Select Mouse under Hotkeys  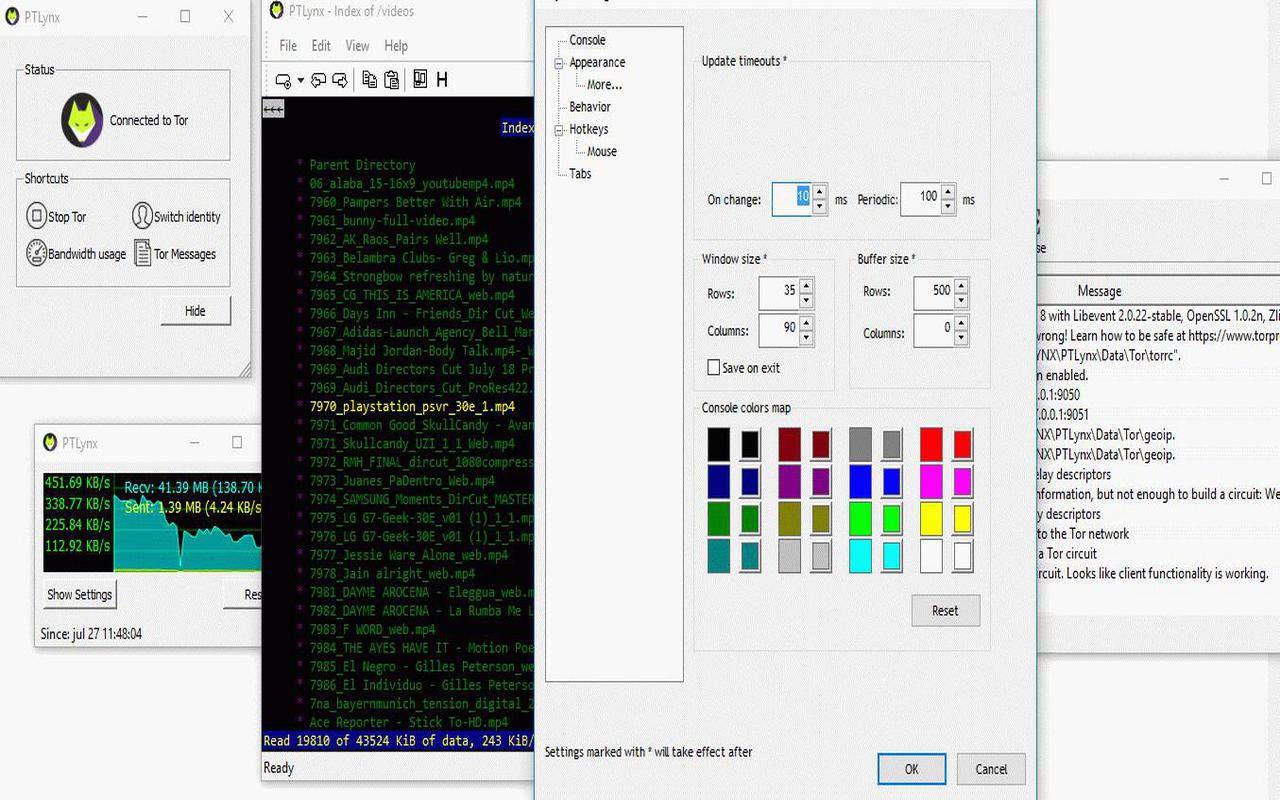602,152
